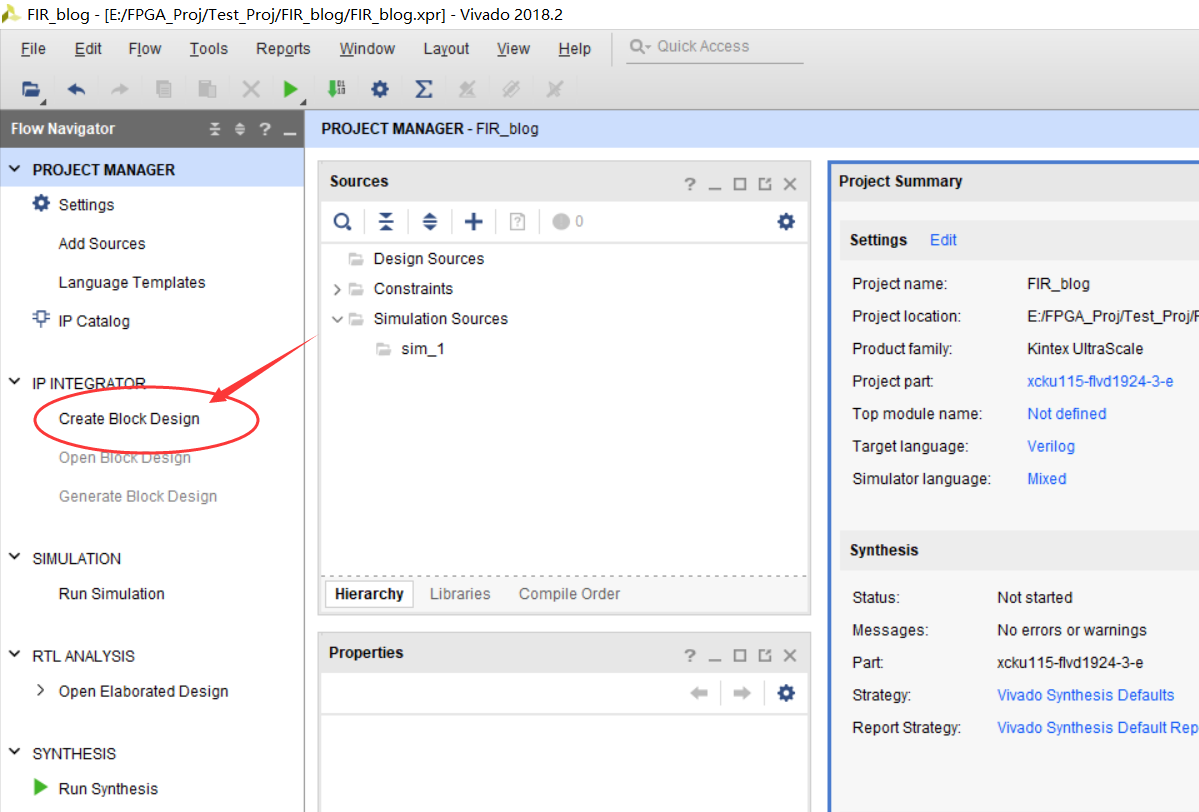
Task: Click the xcku115-flvd1924-3-e project part link
Action: click(x=1100, y=382)
